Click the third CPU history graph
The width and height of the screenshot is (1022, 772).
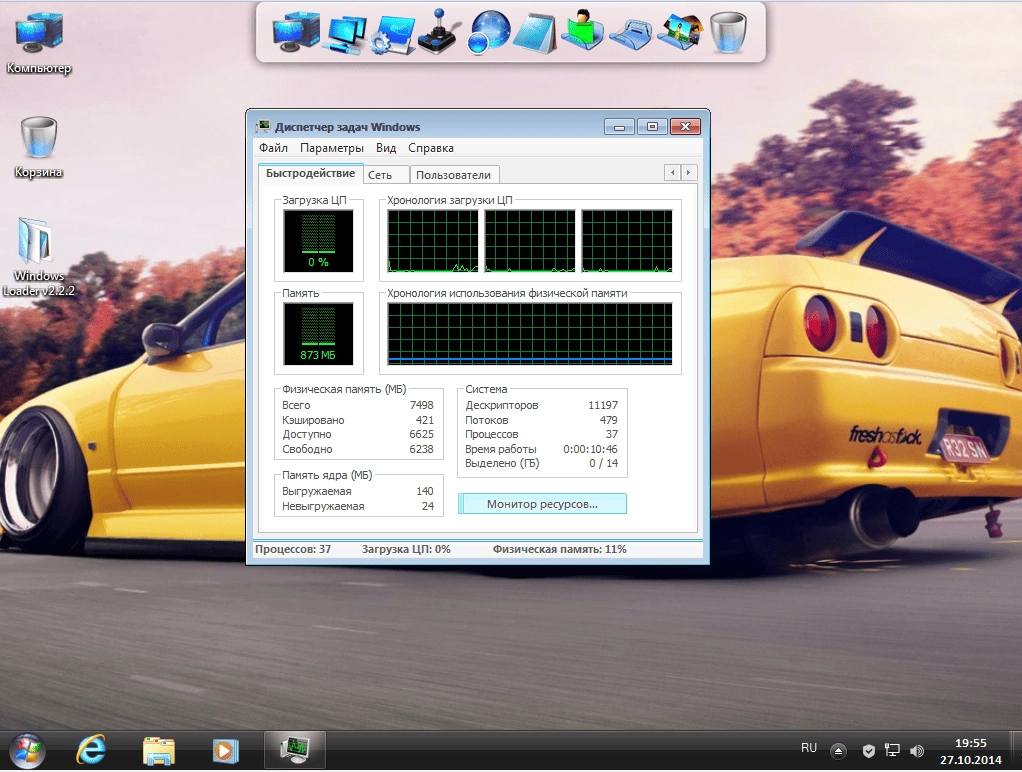click(x=627, y=241)
